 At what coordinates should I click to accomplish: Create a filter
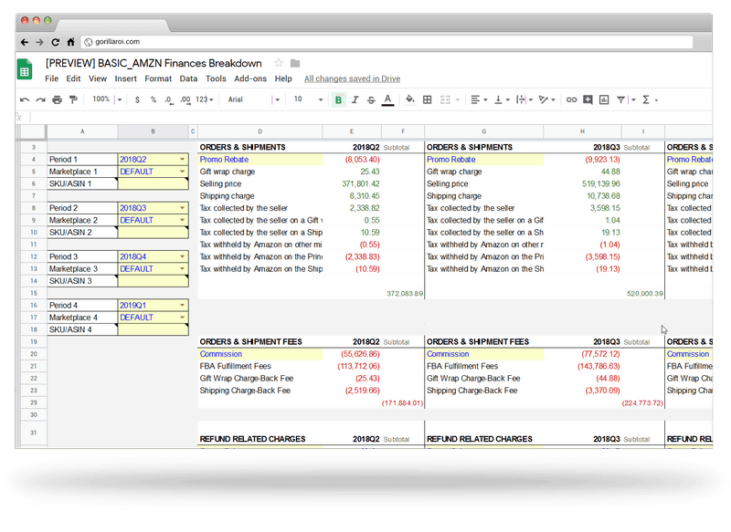[x=621, y=100]
